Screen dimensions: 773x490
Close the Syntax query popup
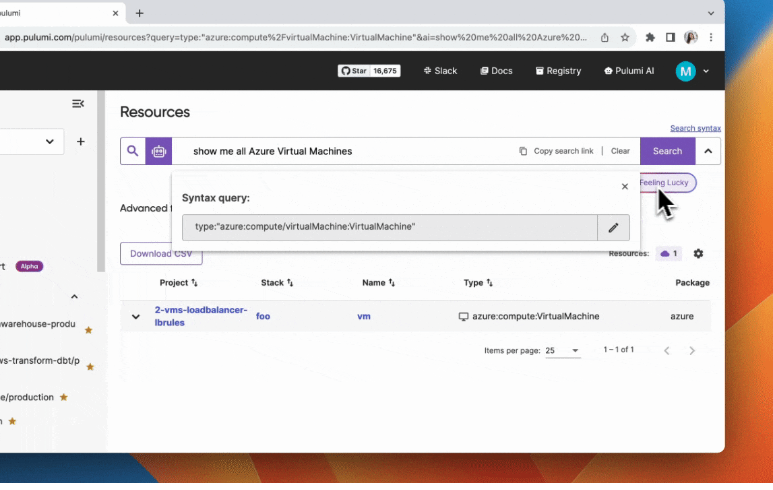point(625,186)
